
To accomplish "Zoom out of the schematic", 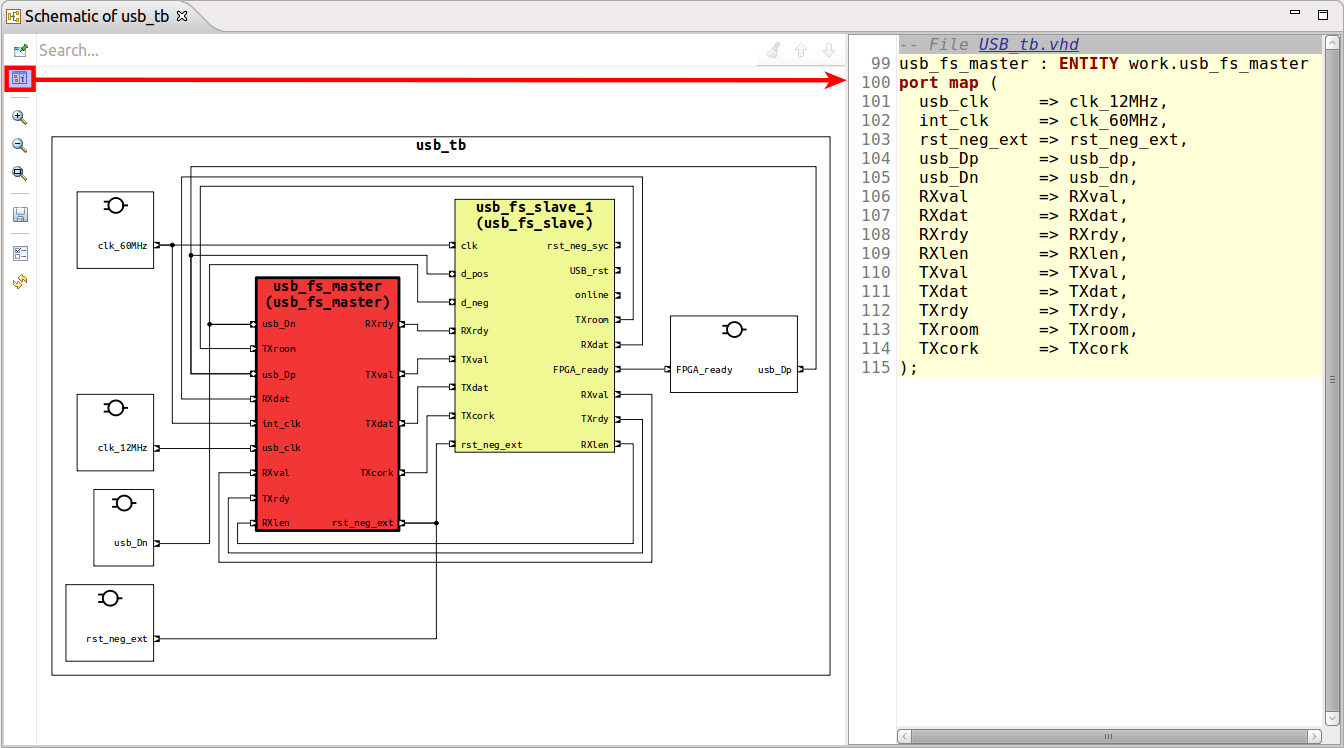I will pyautogui.click(x=19, y=145).
